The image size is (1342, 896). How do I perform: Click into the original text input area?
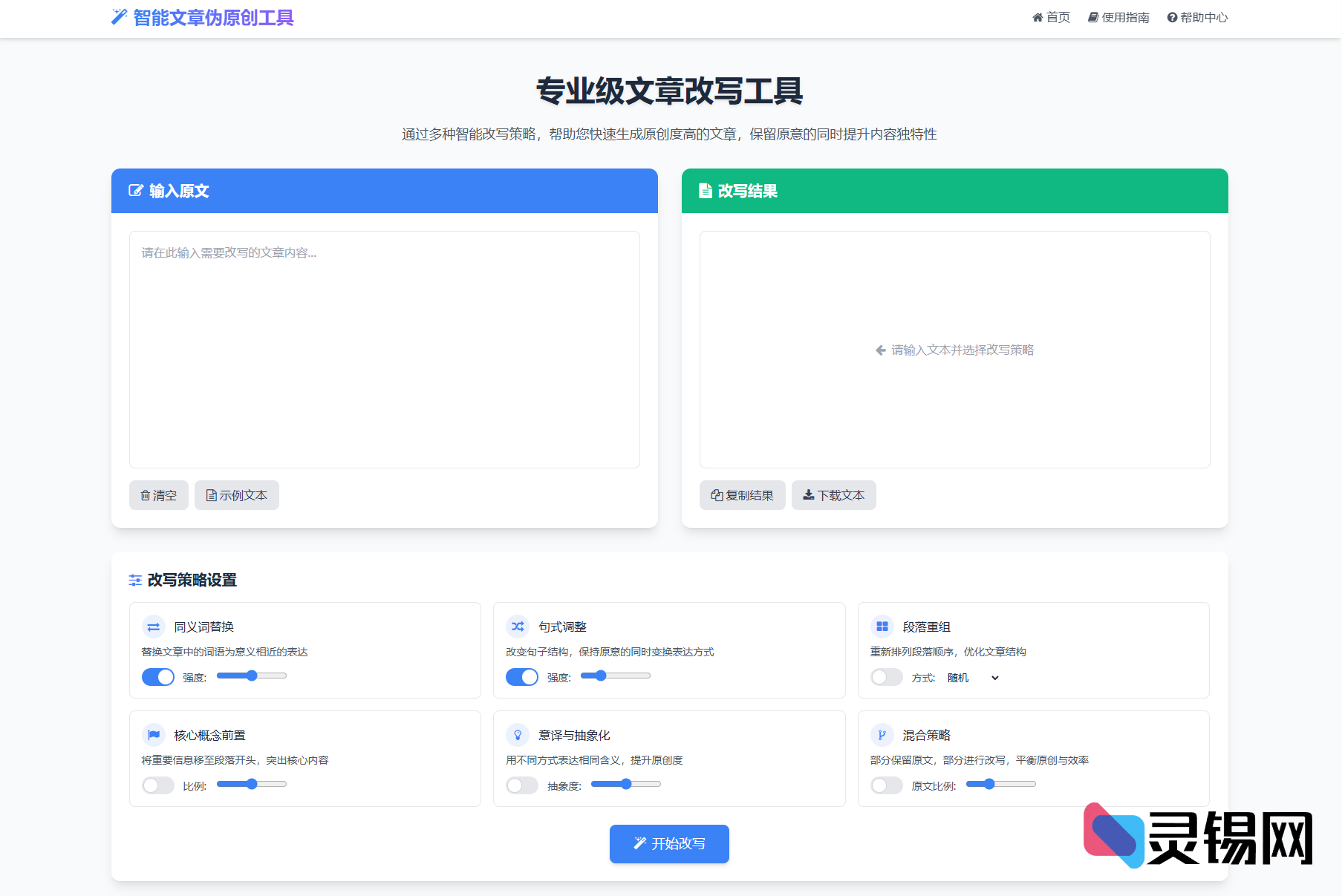pyautogui.click(x=384, y=349)
